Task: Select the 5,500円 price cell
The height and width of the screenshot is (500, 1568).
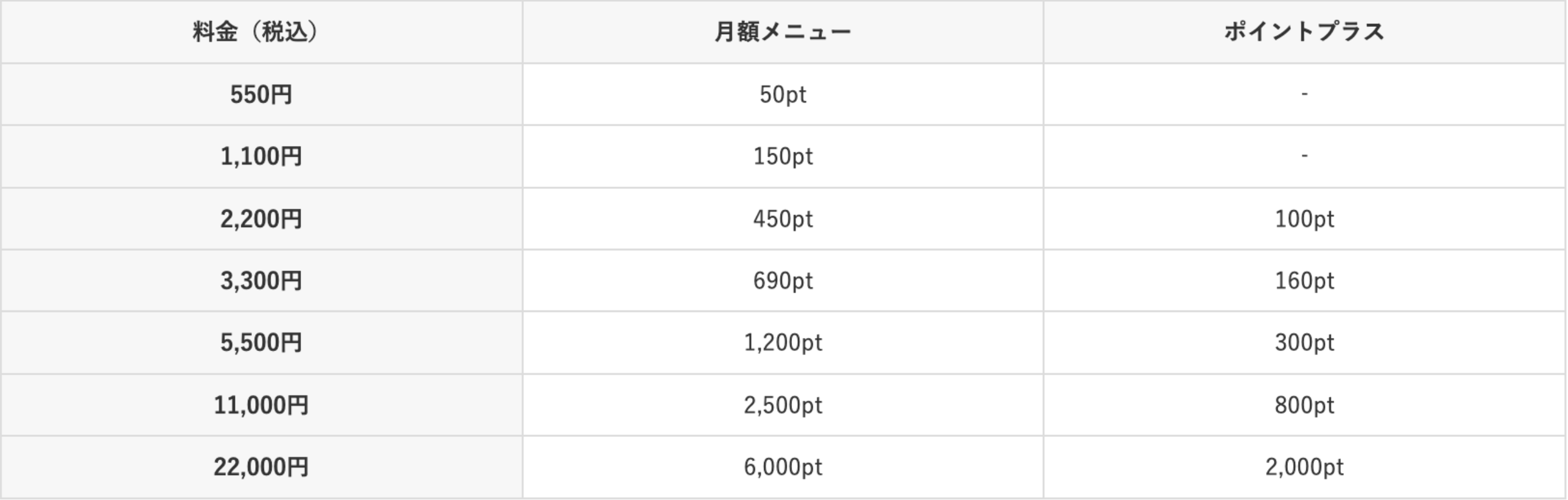Action: pyautogui.click(x=261, y=343)
